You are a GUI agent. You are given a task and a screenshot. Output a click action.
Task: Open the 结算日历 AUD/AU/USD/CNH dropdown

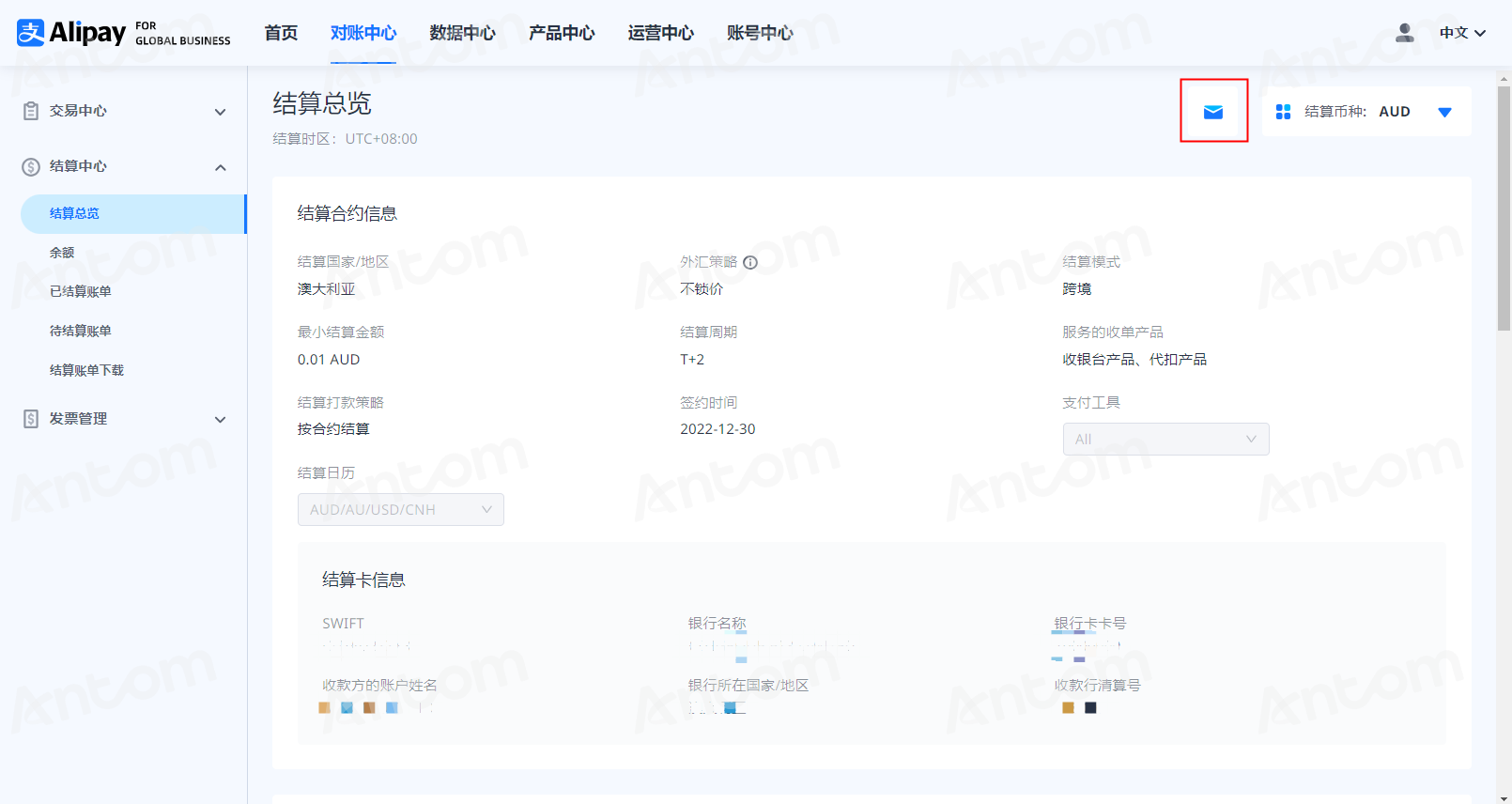[x=401, y=510]
